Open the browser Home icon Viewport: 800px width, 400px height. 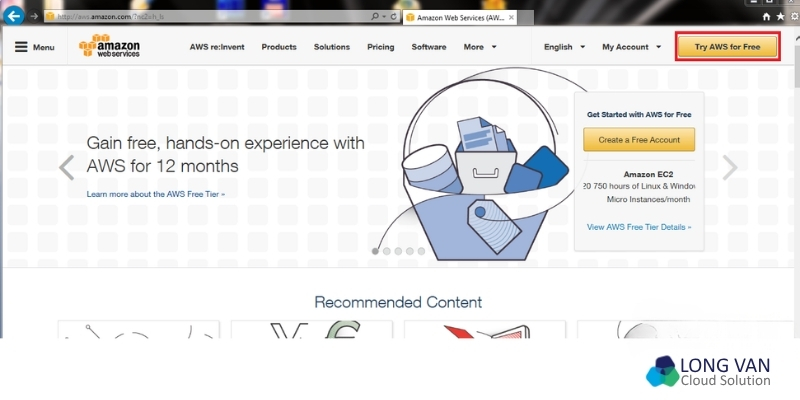766,17
